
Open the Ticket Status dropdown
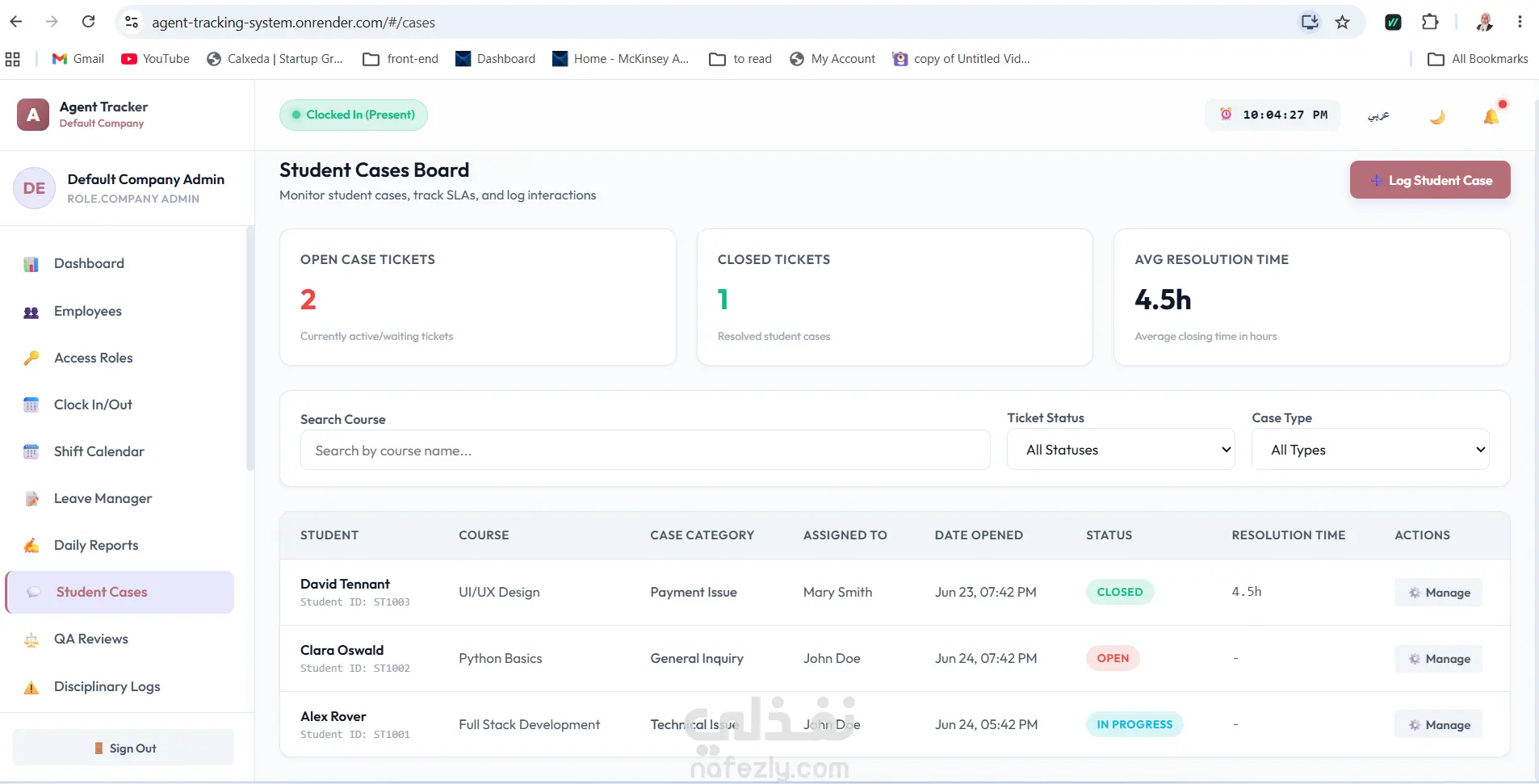click(x=1121, y=450)
